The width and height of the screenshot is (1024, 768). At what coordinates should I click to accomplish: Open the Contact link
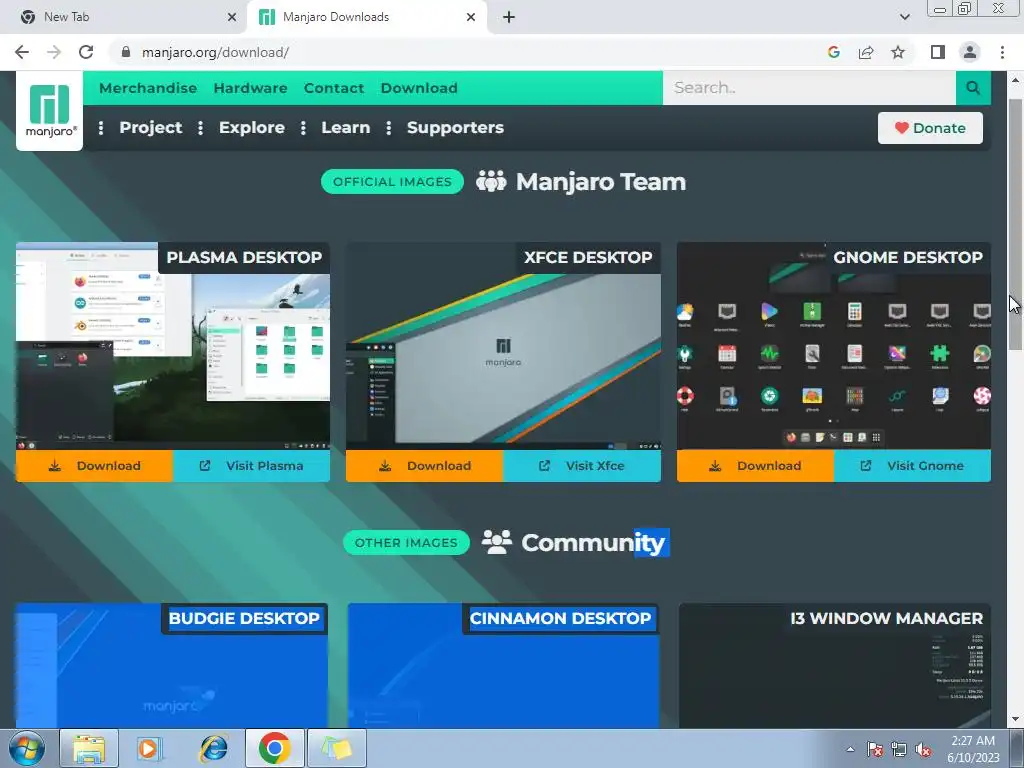click(334, 88)
